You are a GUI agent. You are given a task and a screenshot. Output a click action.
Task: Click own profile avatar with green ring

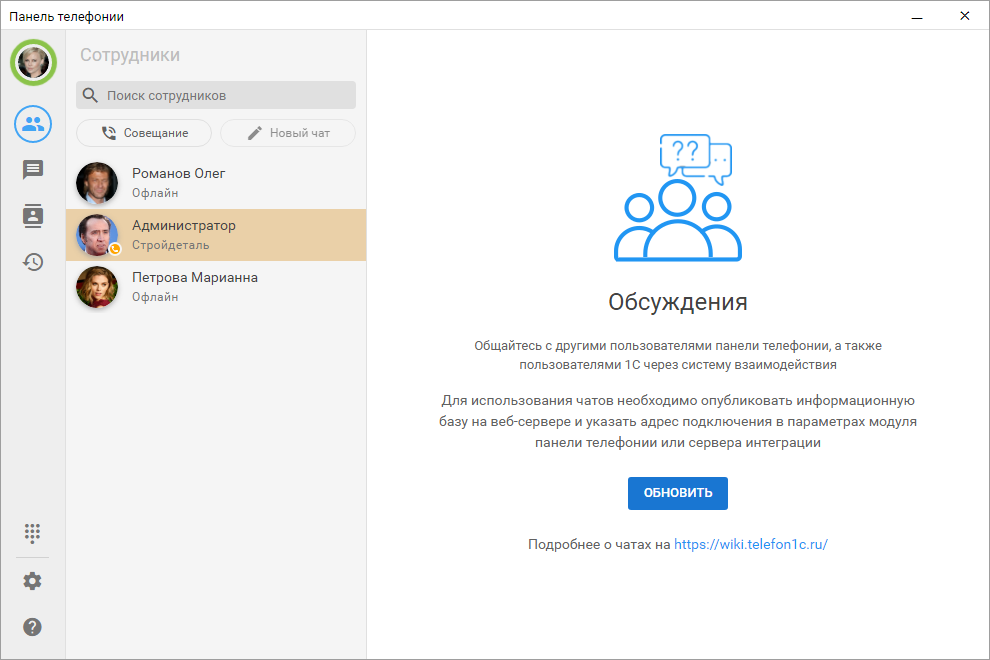pos(33,62)
